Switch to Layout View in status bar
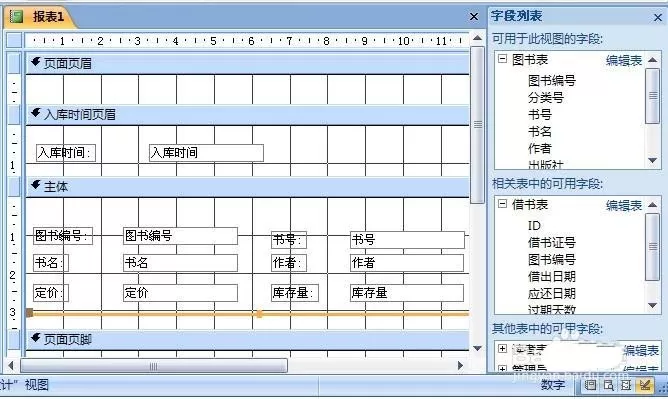 click(626, 385)
